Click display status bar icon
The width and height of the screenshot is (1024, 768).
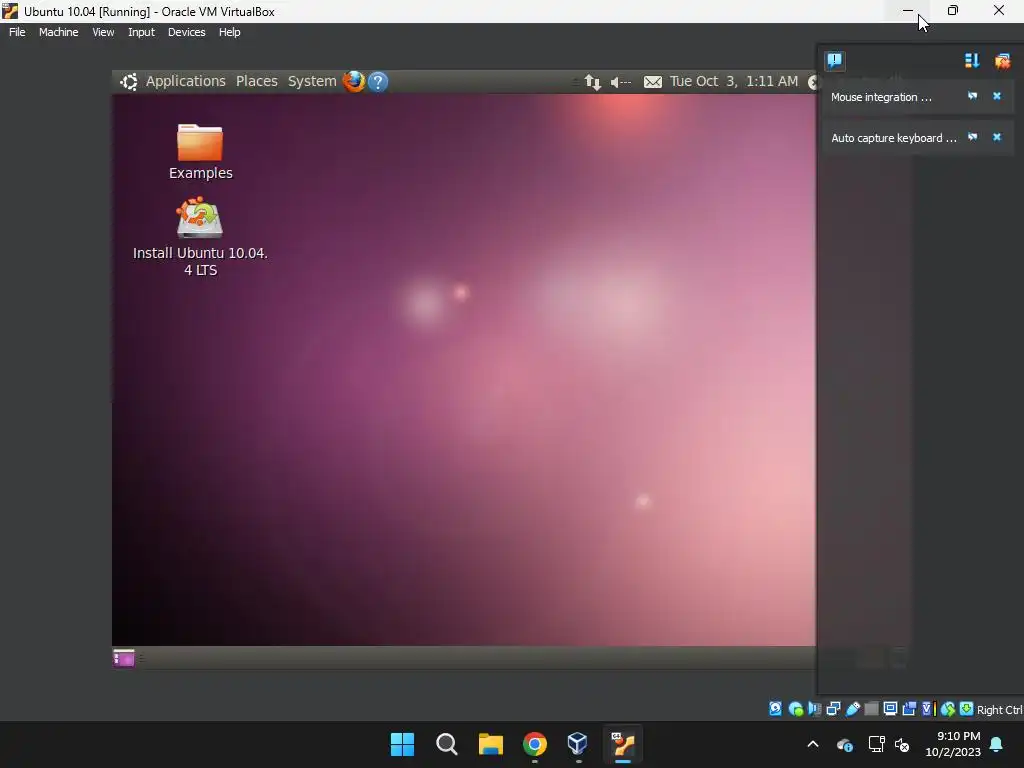pyautogui.click(x=890, y=709)
